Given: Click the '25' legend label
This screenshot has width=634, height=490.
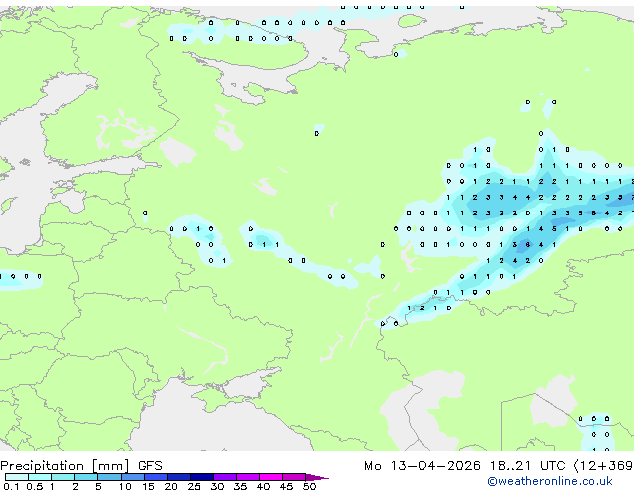Looking at the screenshot, I should click(x=194, y=486).
